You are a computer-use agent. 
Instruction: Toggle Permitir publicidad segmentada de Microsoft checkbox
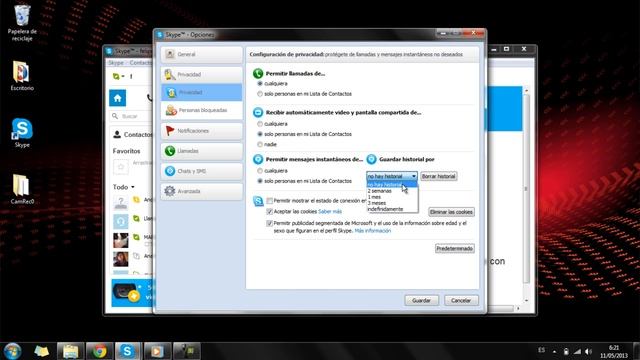pyautogui.click(x=269, y=223)
